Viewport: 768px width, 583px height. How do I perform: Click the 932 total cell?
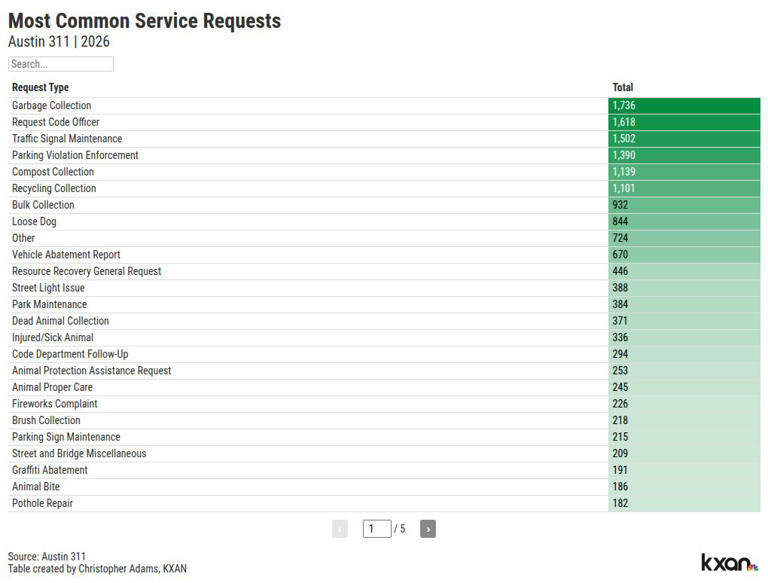click(x=684, y=205)
